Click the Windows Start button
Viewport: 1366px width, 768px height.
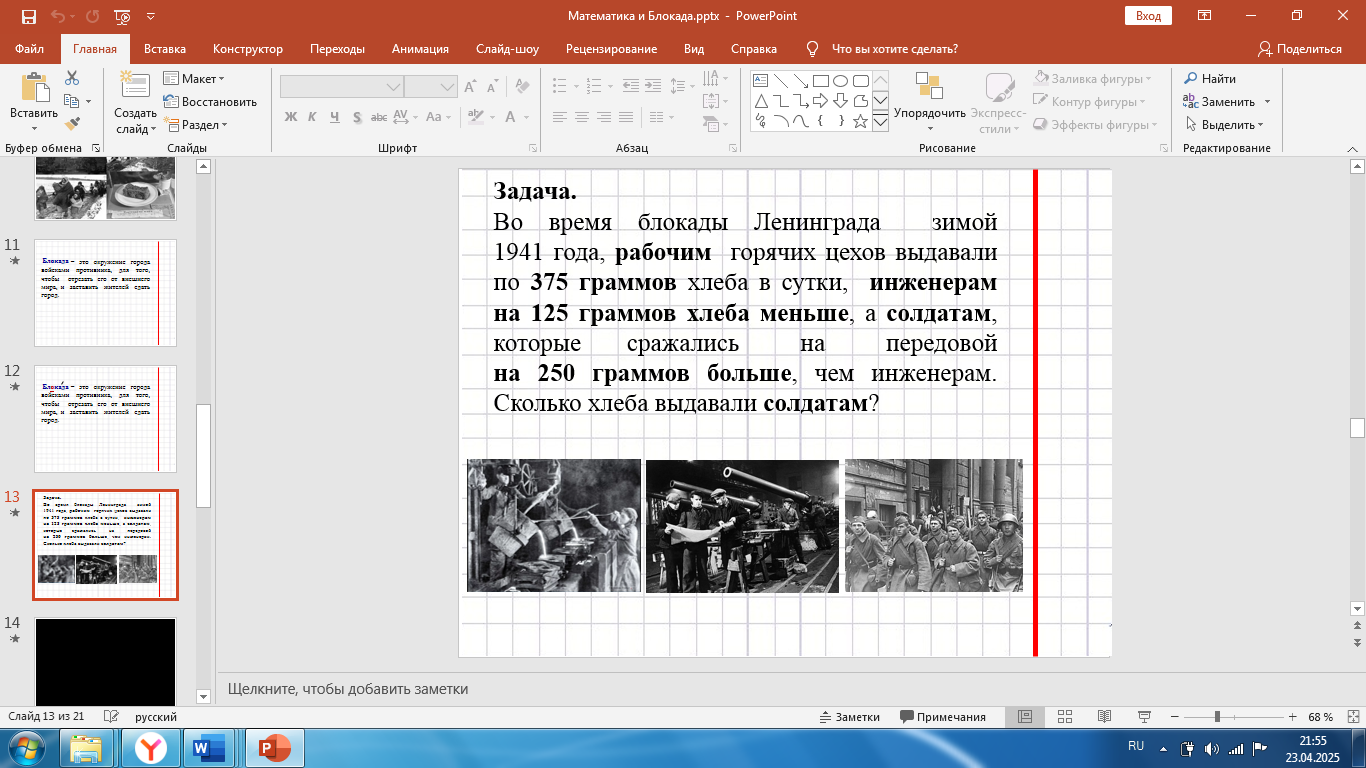(25, 748)
